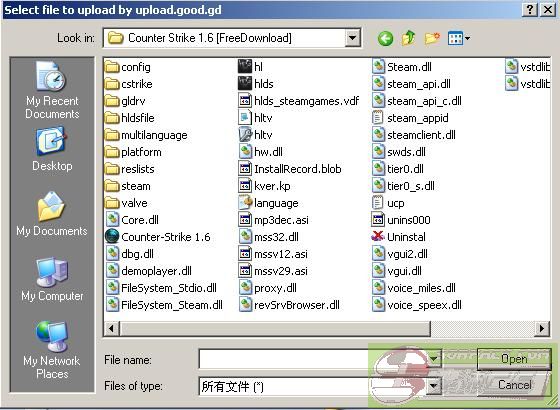Image resolution: width=560 pixels, height=410 pixels.
Task: Go back using the green arrow icon
Action: point(385,38)
